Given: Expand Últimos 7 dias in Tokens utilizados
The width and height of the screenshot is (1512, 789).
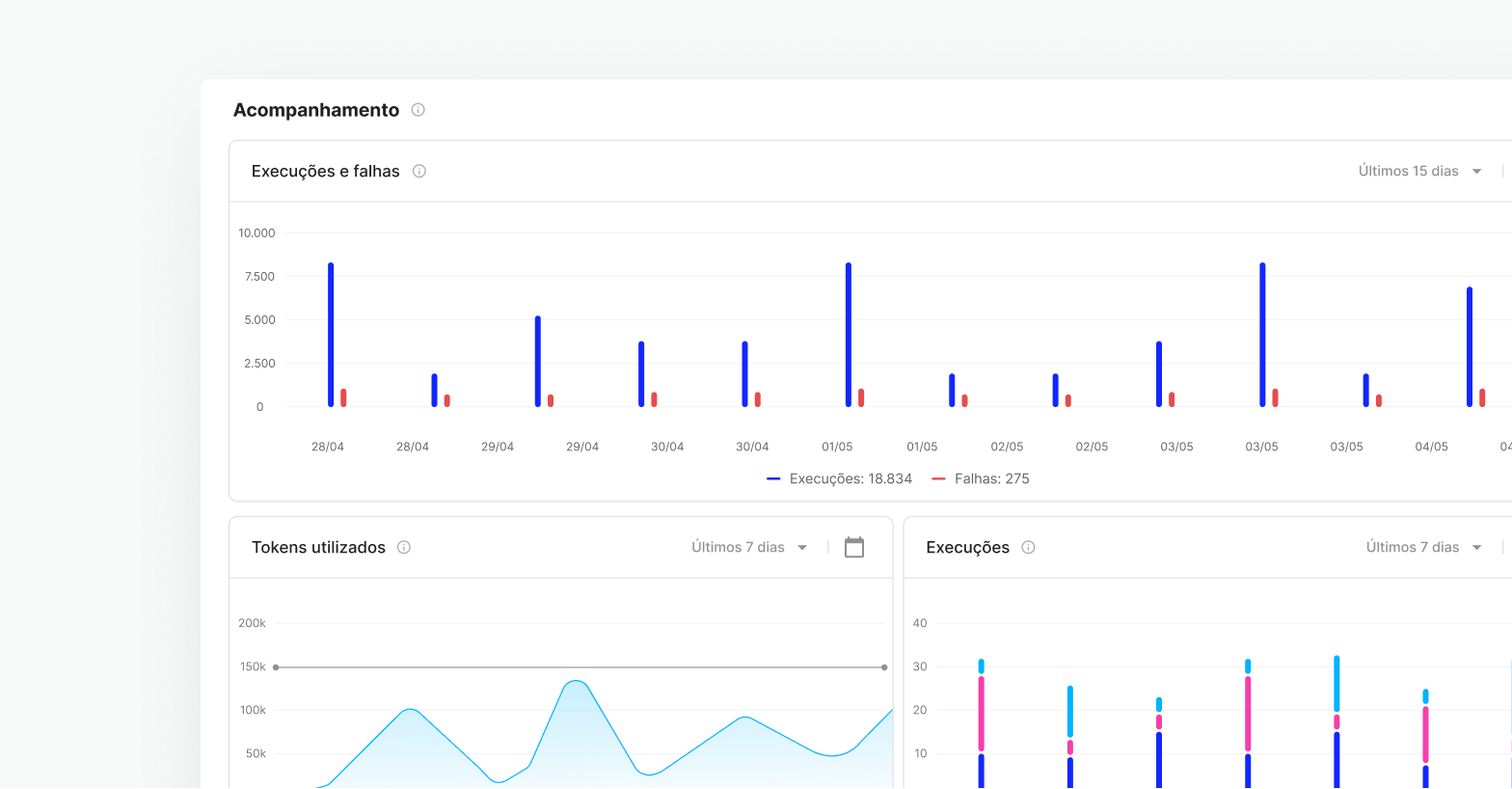Looking at the screenshot, I should point(749,547).
